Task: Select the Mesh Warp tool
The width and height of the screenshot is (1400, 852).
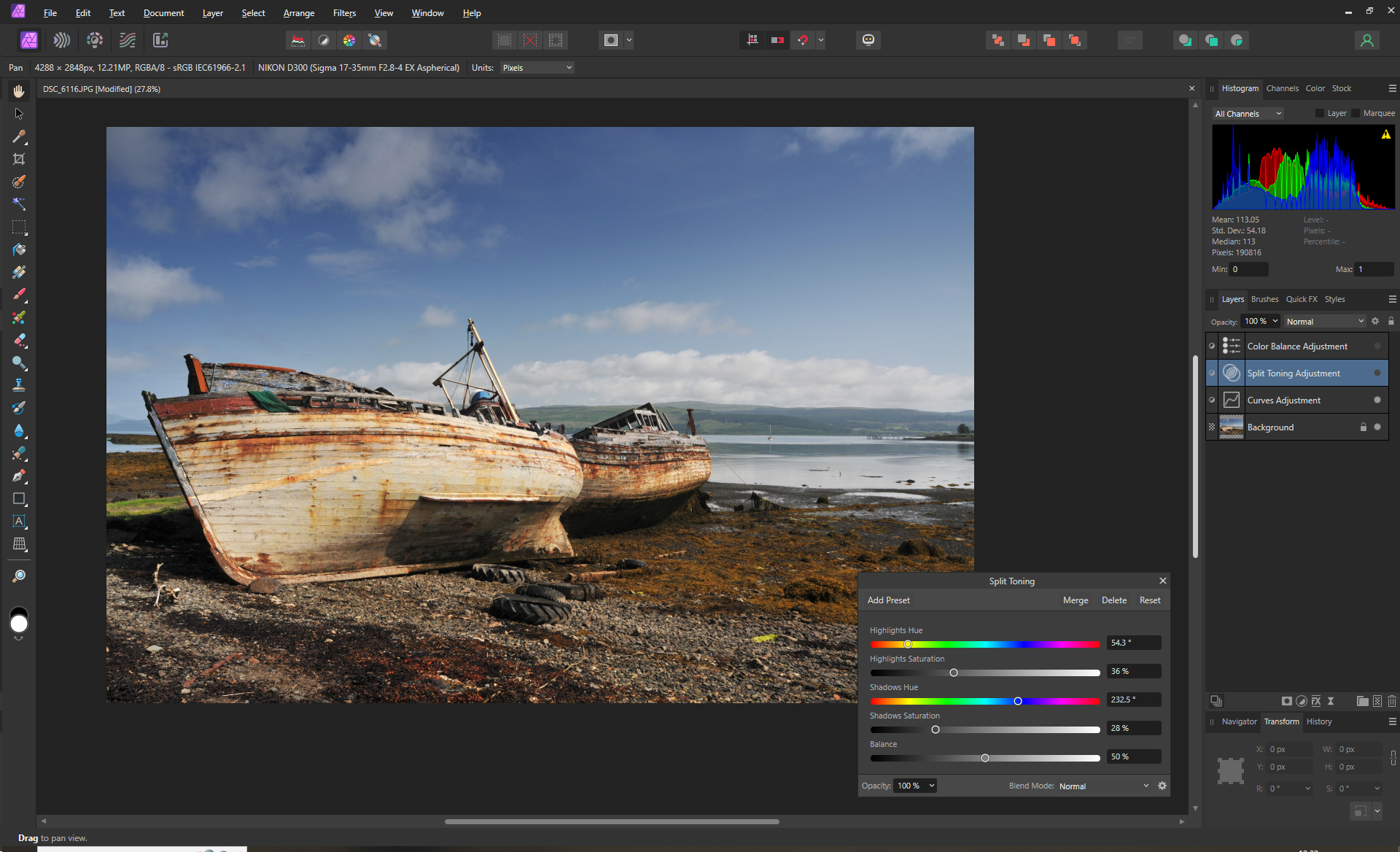Action: coord(19,544)
